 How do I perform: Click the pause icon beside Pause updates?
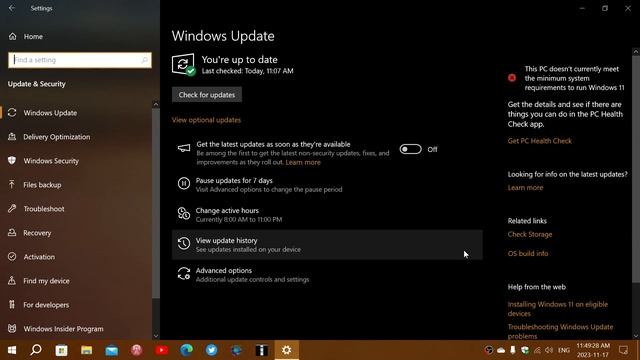pyautogui.click(x=184, y=184)
